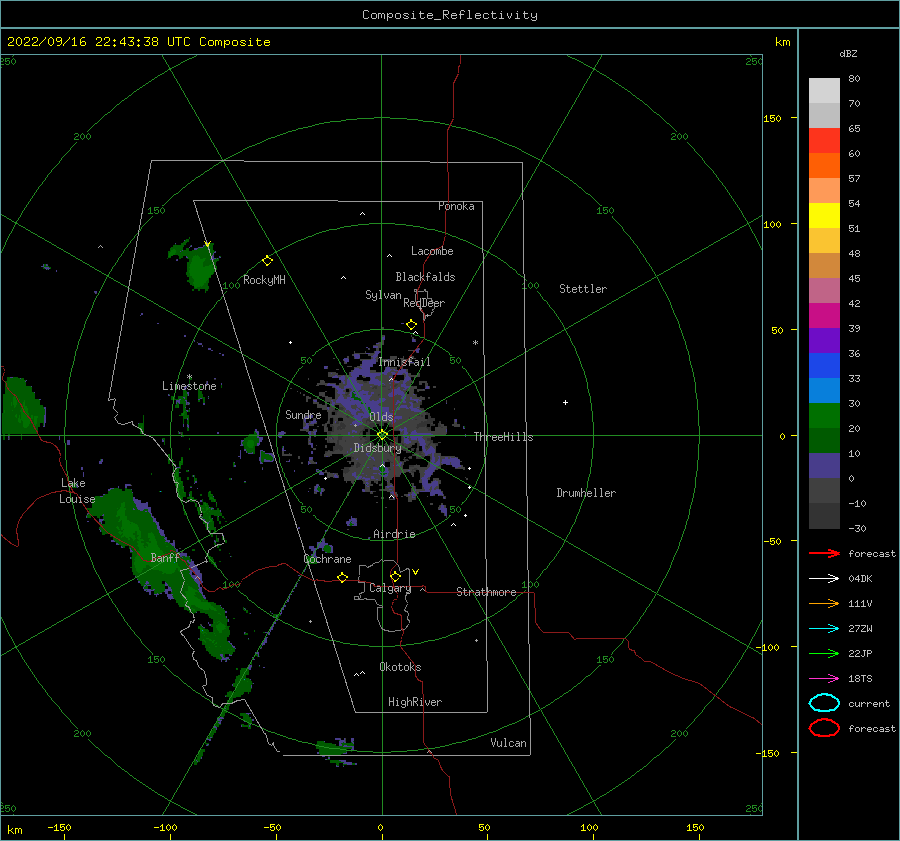
Task: Click the dBZ legend heading
Action: (x=848, y=54)
